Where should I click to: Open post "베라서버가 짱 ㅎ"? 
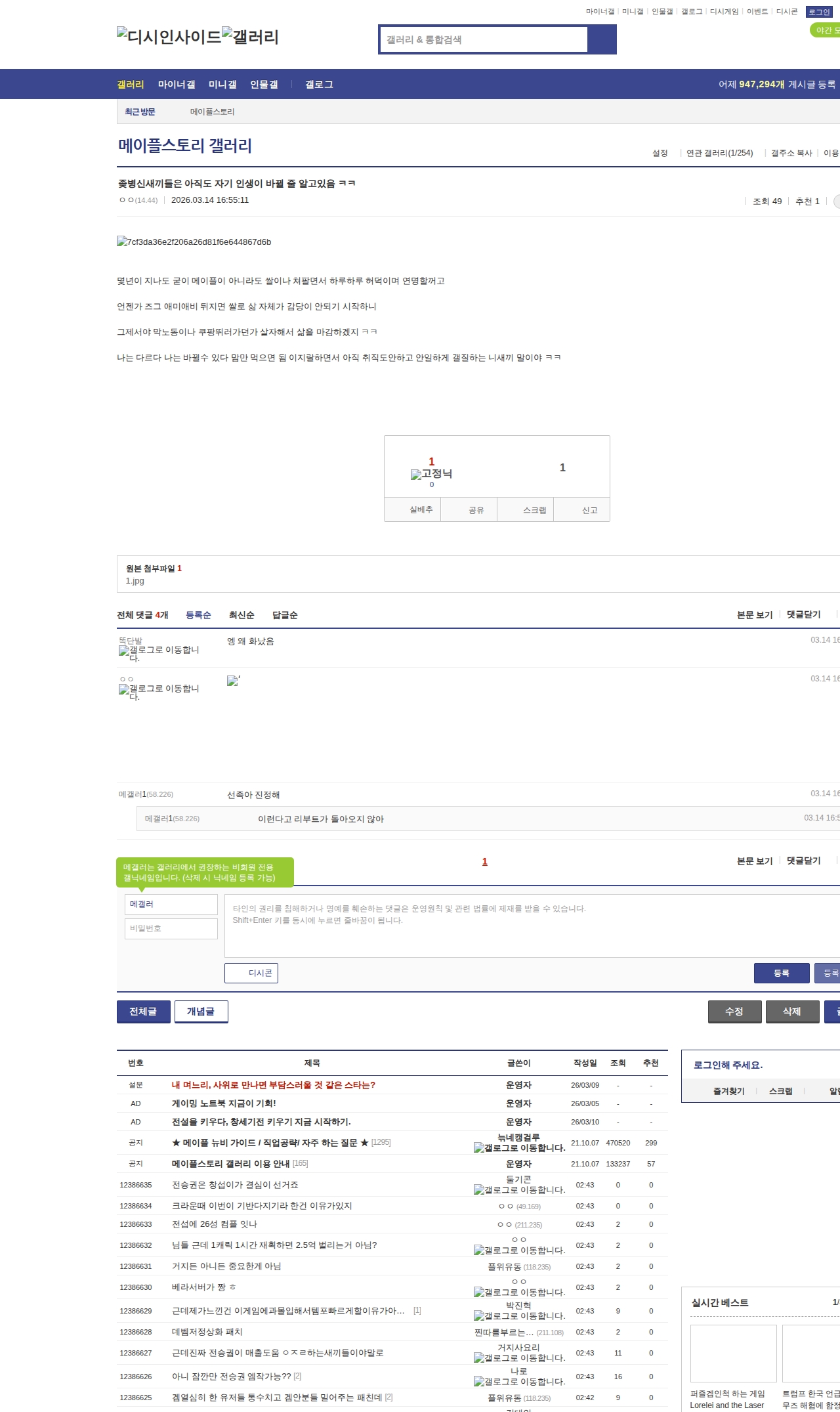click(204, 1287)
